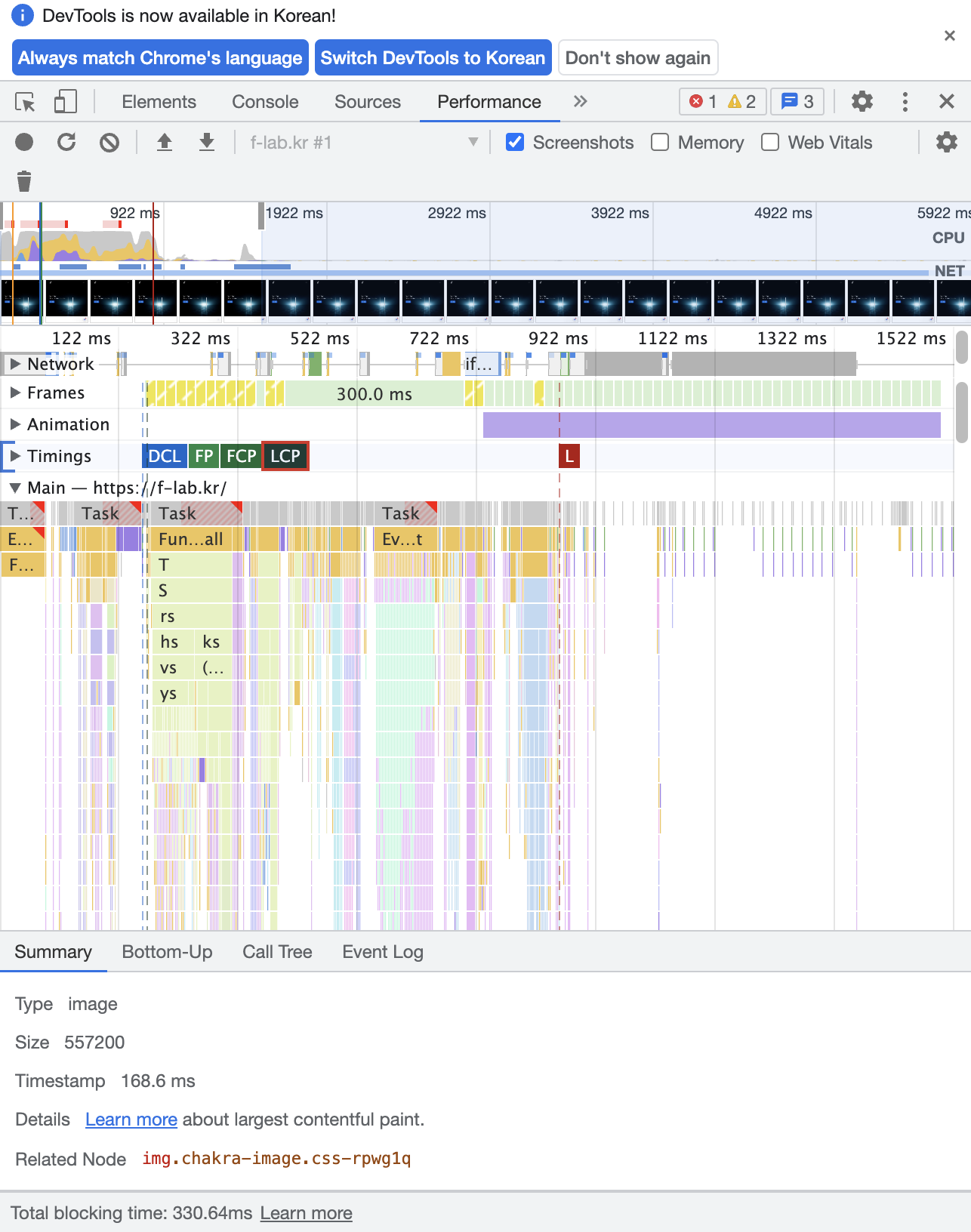
Task: Open the Event Log tab
Action: pyautogui.click(x=383, y=952)
